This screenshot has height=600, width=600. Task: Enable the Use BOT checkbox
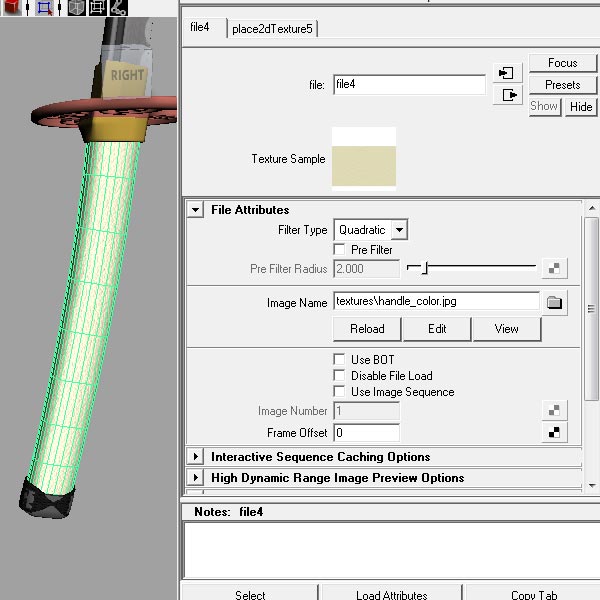339,359
